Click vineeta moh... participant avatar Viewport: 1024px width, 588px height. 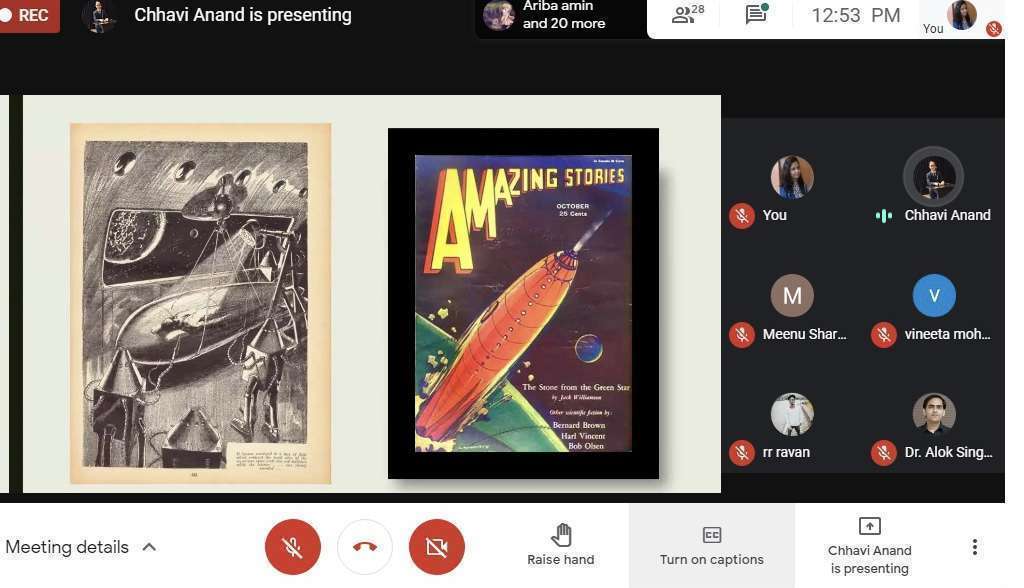click(x=934, y=295)
